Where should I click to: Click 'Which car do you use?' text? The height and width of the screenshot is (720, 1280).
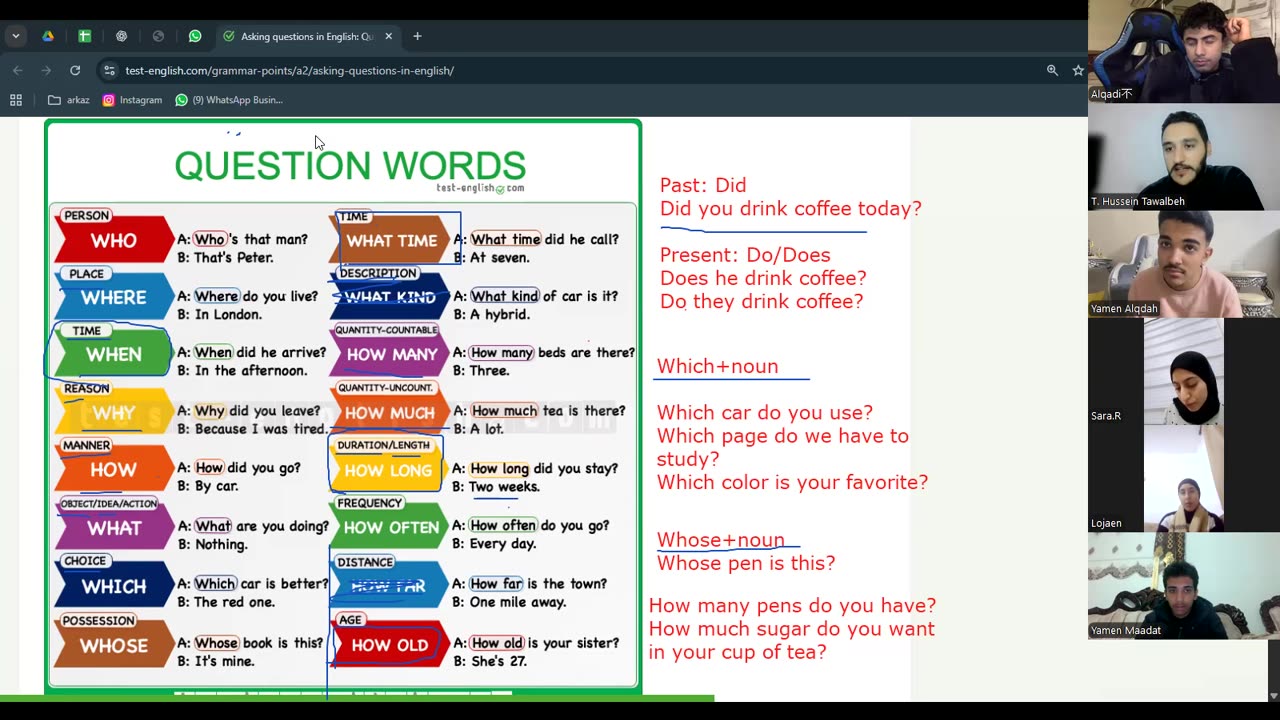pyautogui.click(x=765, y=412)
